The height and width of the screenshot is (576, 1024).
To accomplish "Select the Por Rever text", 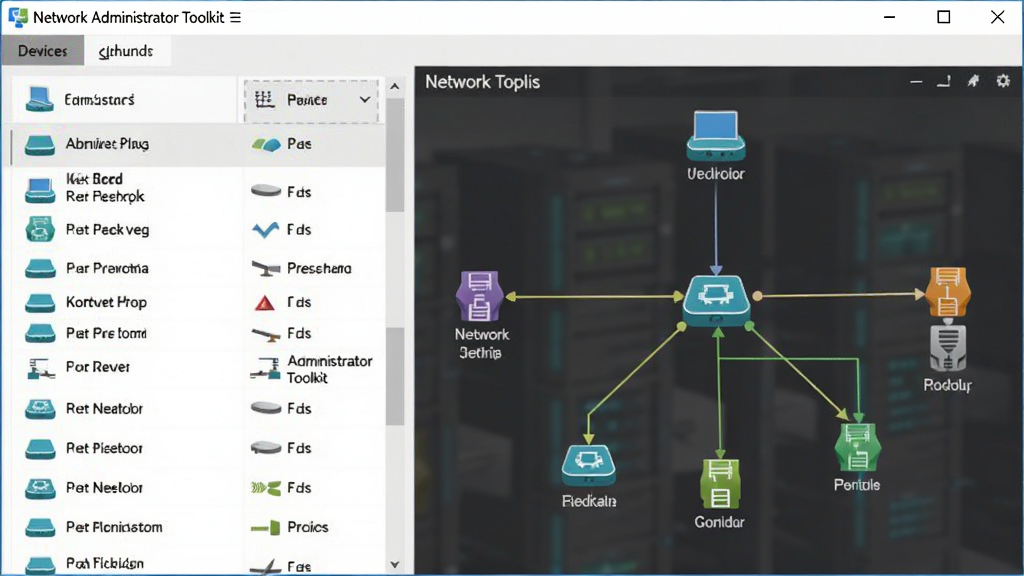I will pos(98,367).
